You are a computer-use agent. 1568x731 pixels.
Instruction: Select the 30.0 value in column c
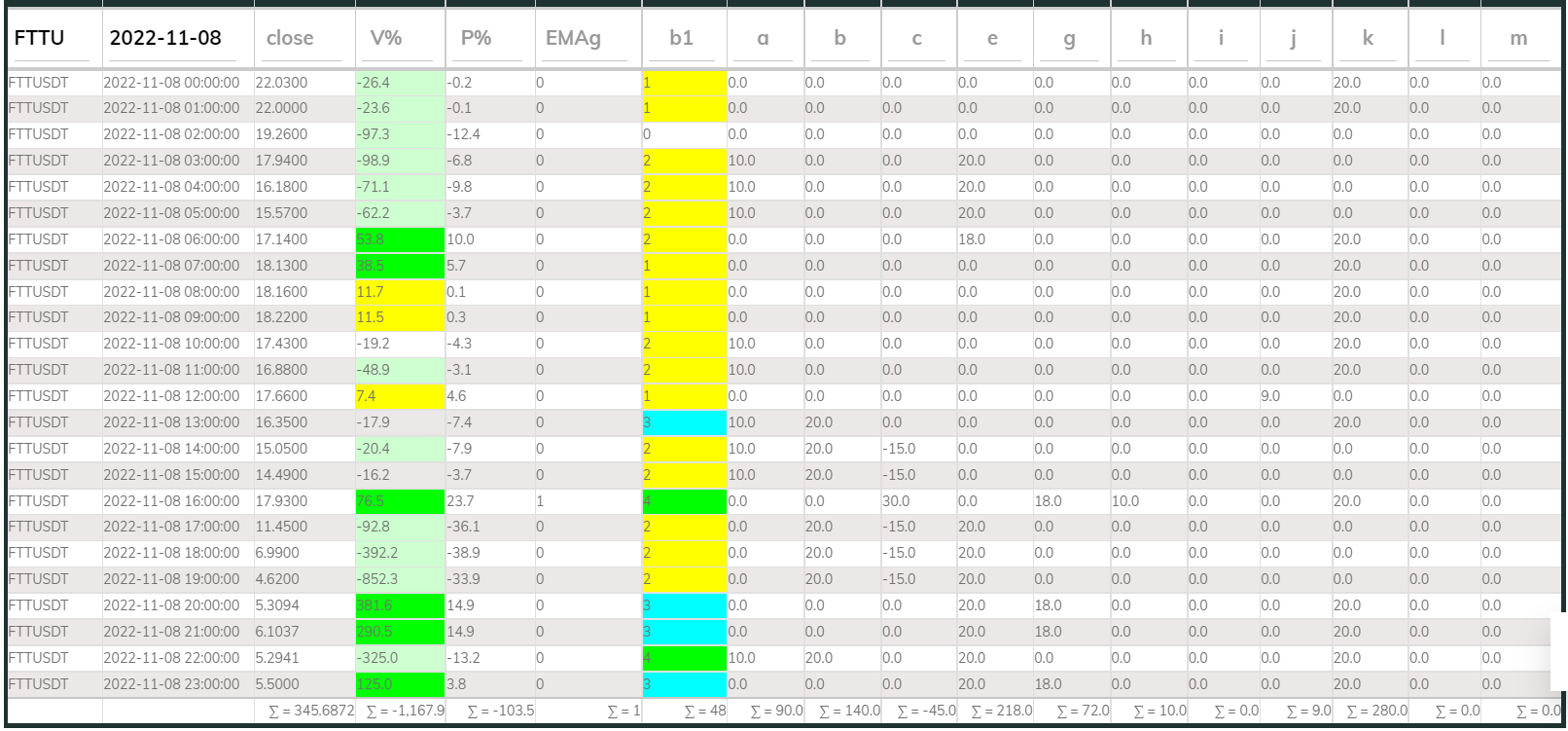(x=896, y=501)
